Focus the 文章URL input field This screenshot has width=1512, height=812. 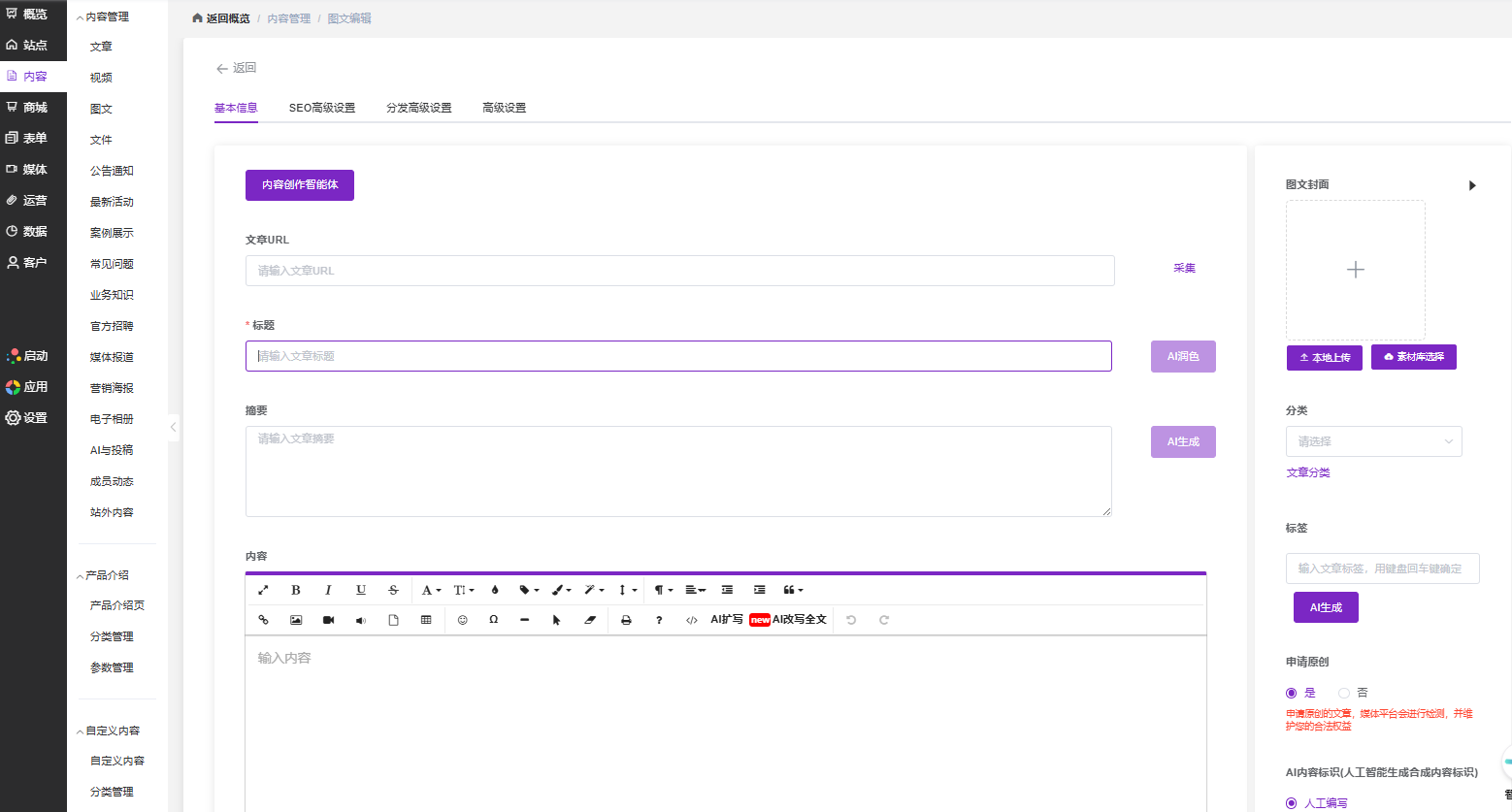679,271
